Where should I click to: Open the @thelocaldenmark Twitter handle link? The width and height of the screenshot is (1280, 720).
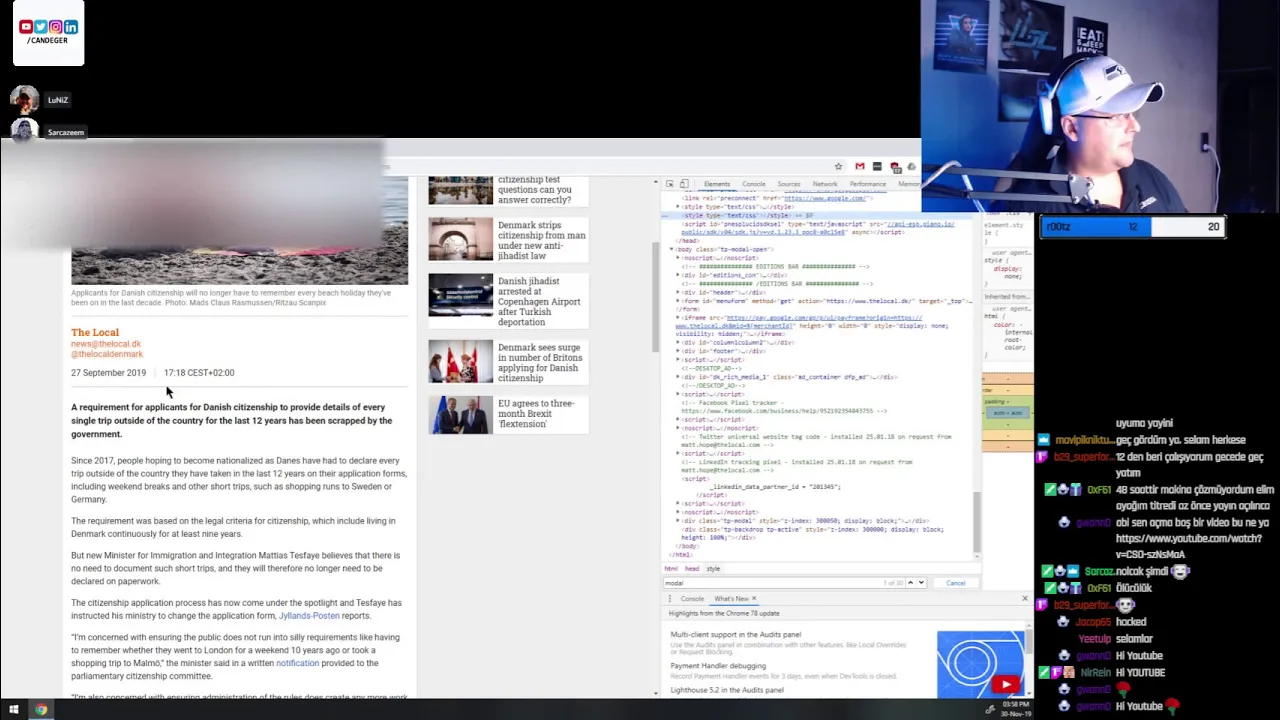point(107,354)
